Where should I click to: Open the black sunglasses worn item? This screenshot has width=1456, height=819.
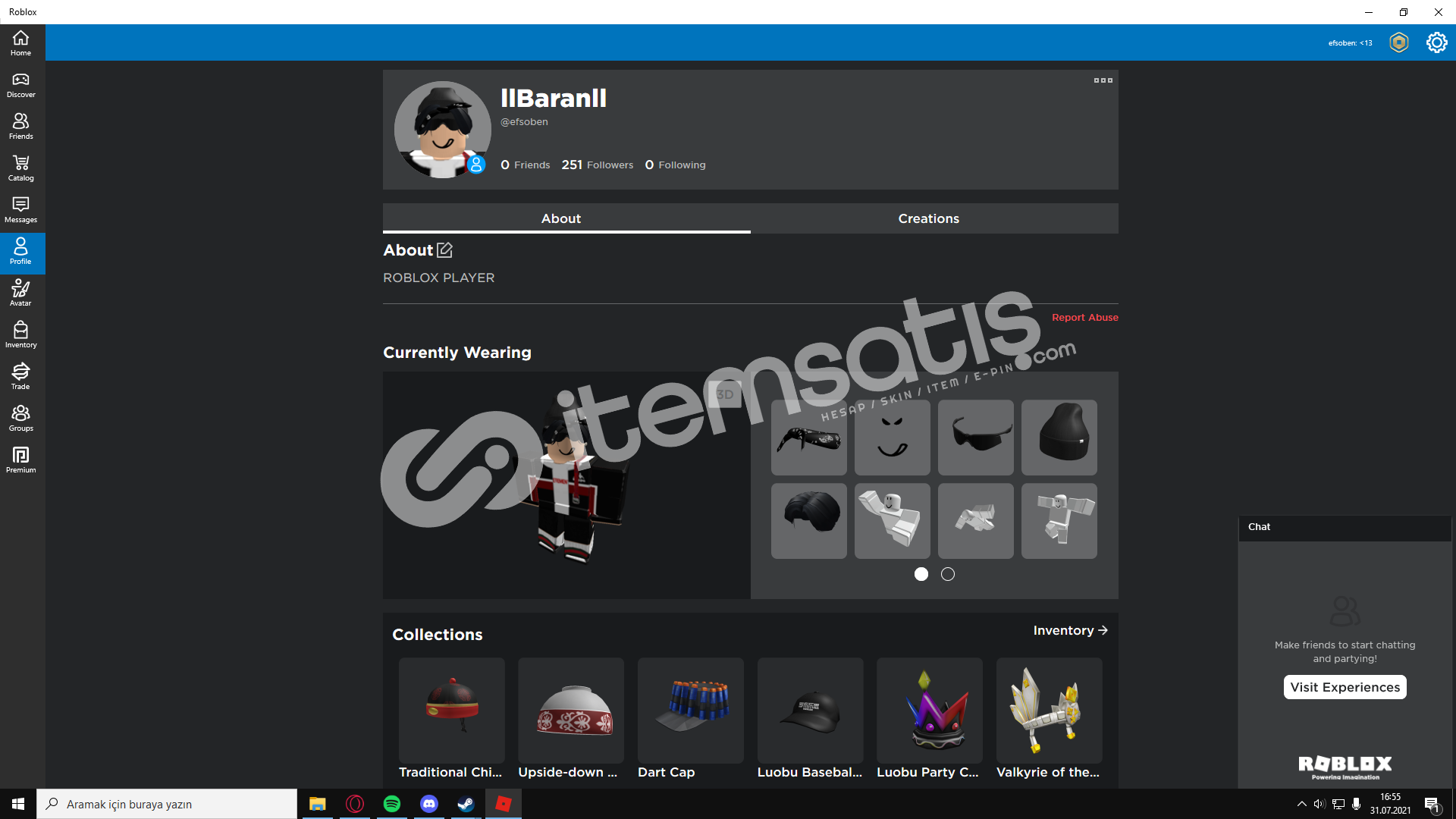click(x=976, y=438)
